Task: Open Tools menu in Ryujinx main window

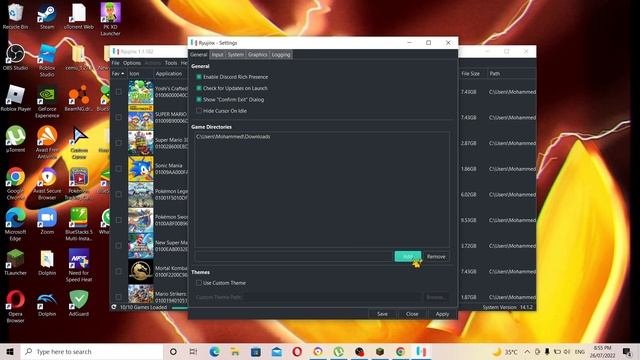Action: pyautogui.click(x=171, y=63)
